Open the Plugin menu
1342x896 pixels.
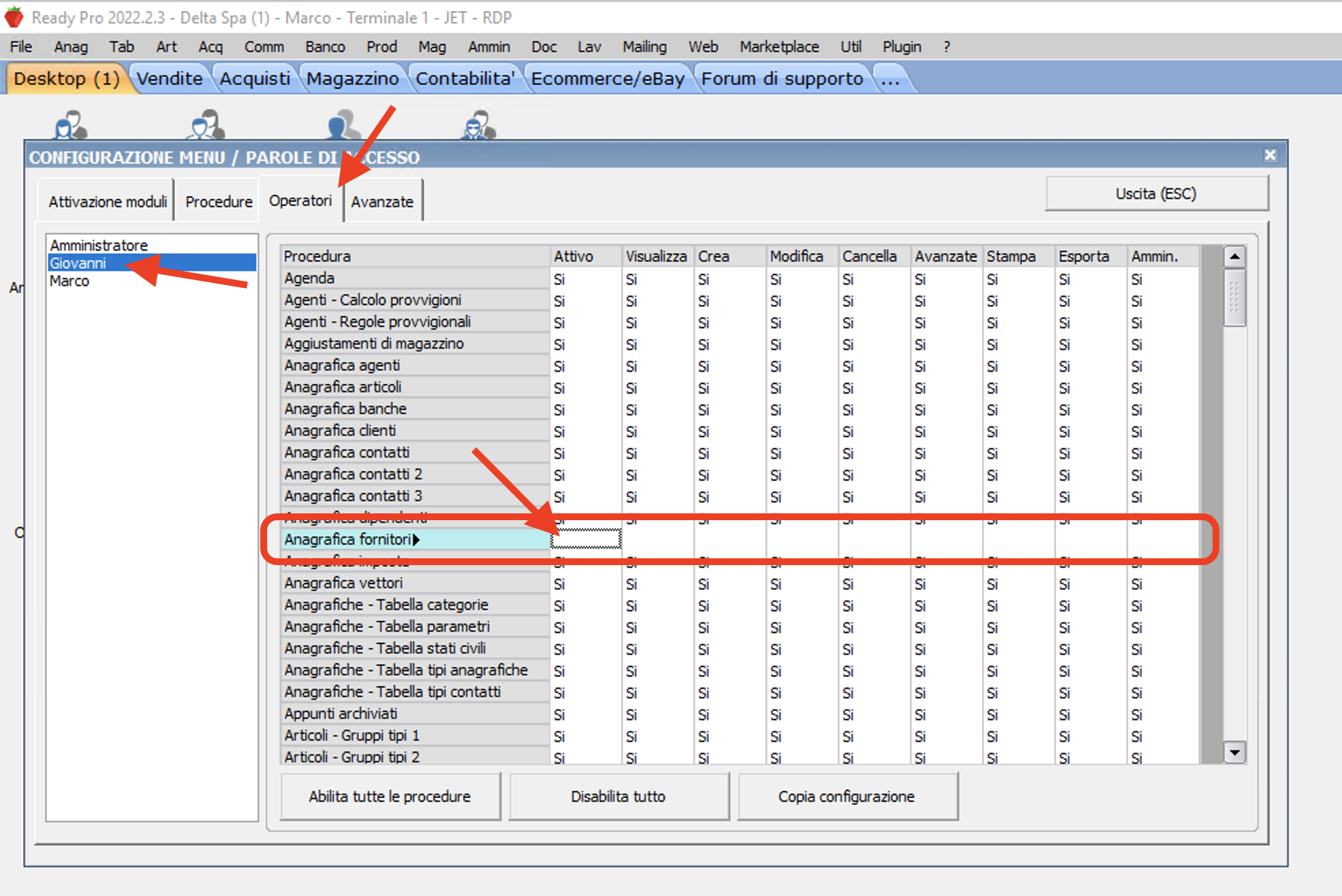(902, 46)
